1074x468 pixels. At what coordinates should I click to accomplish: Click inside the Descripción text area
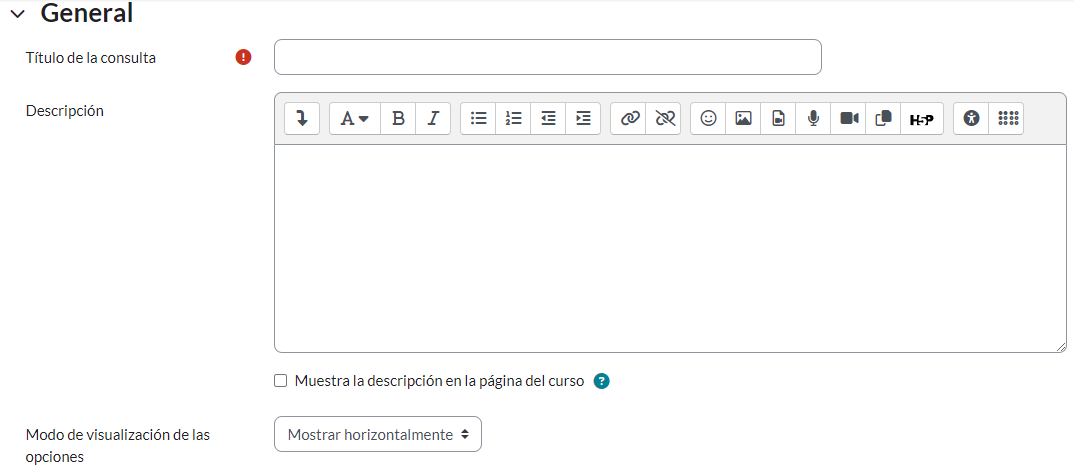pyautogui.click(x=670, y=248)
